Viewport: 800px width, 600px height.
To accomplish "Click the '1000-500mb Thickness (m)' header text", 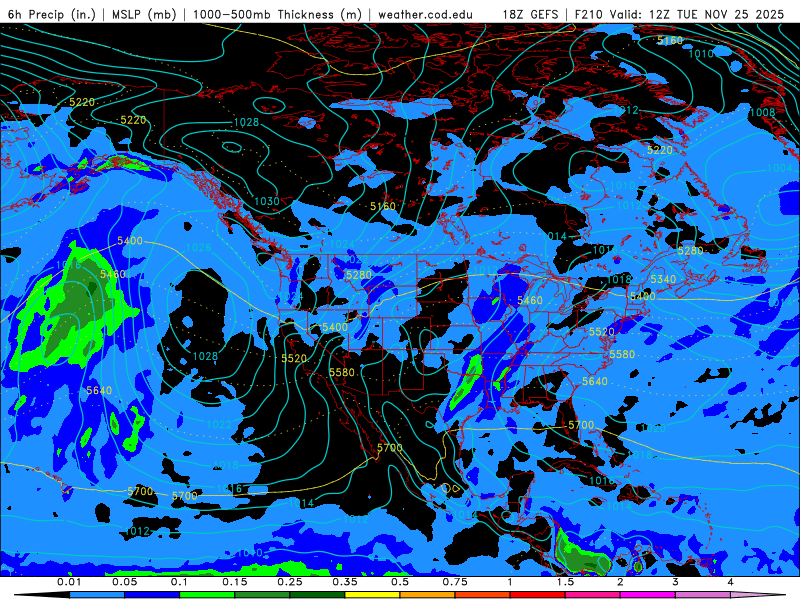I will coord(279,14).
